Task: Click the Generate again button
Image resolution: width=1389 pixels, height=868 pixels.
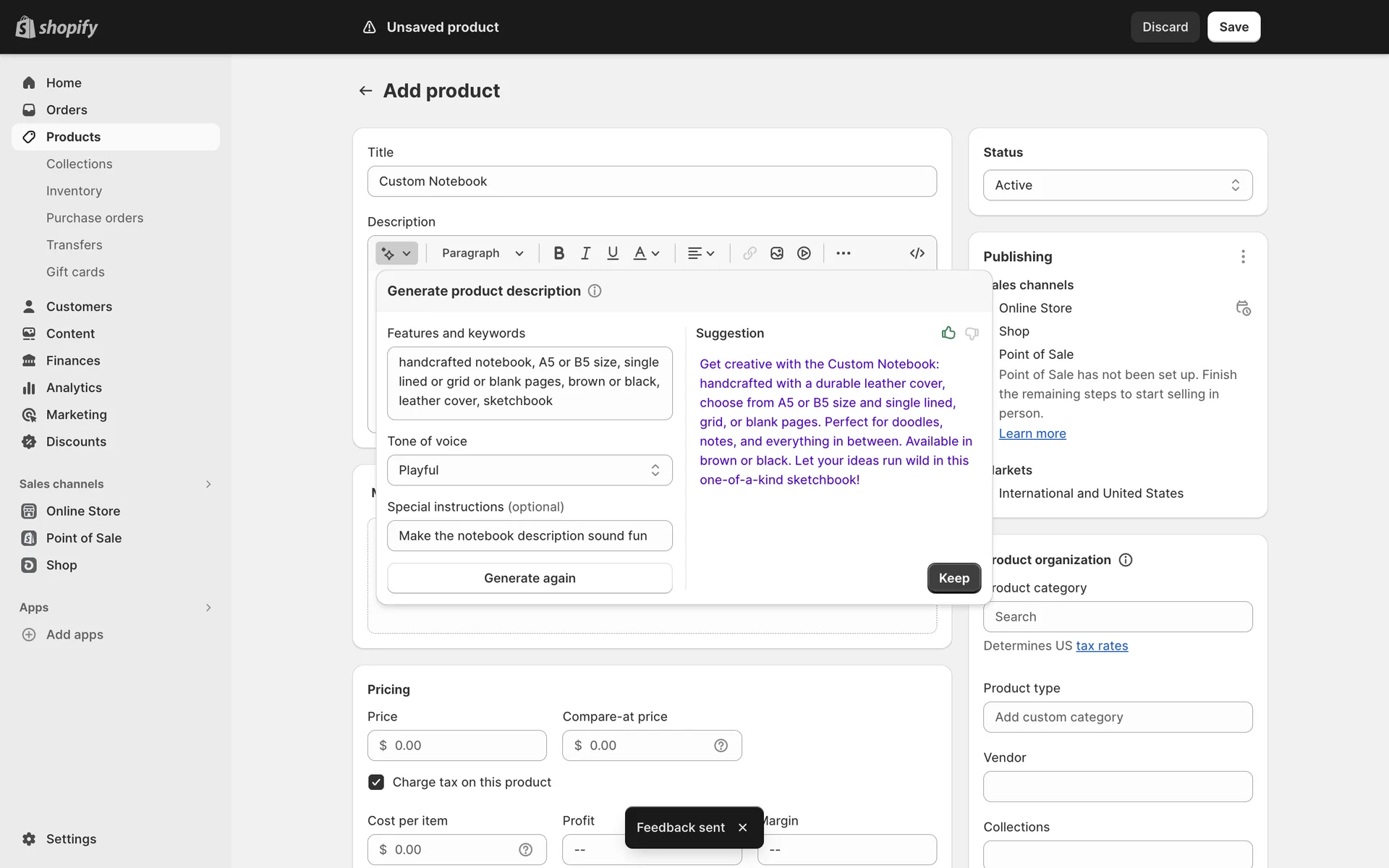Action: pos(530,578)
